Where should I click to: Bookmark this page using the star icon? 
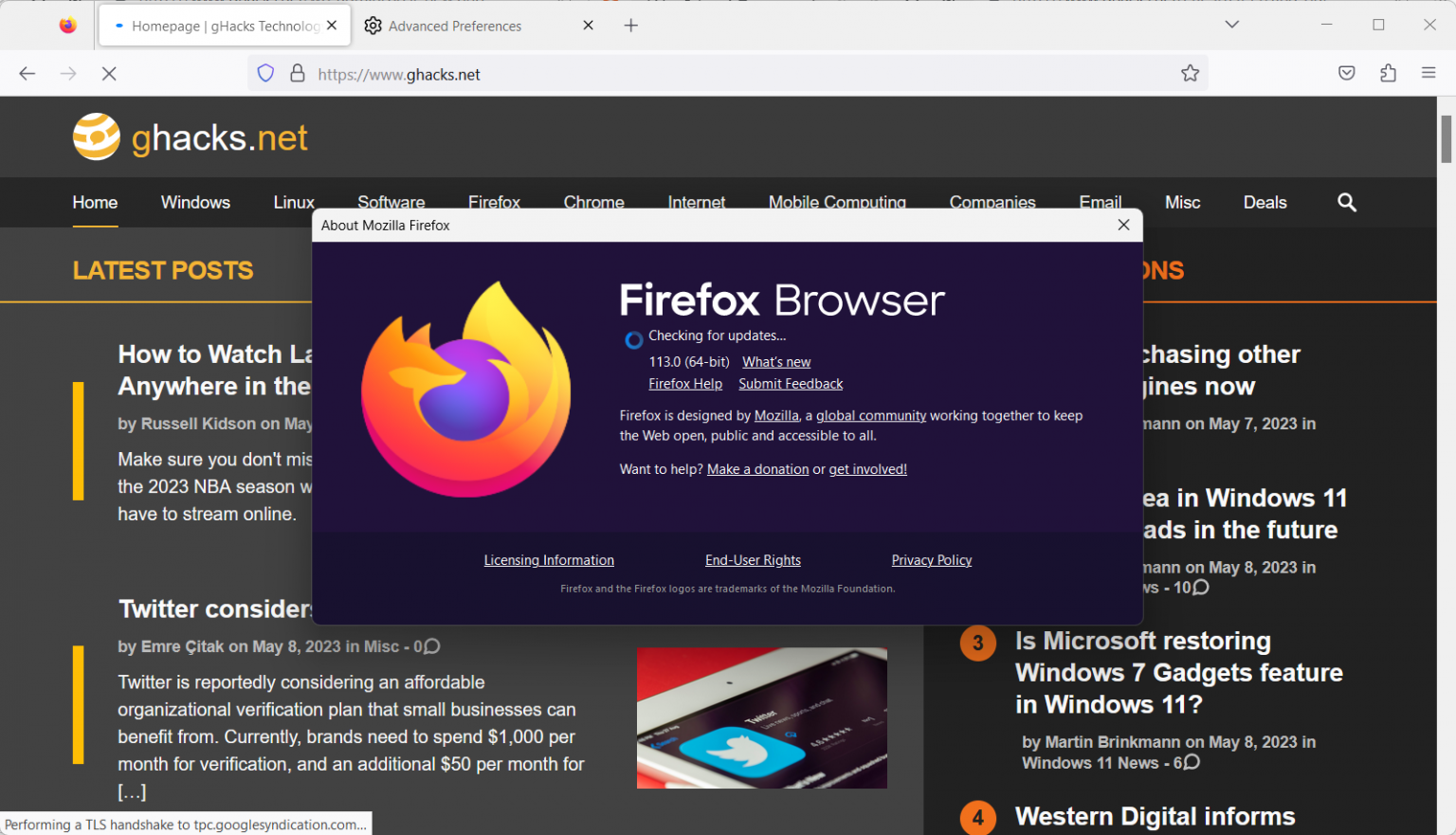click(1190, 73)
